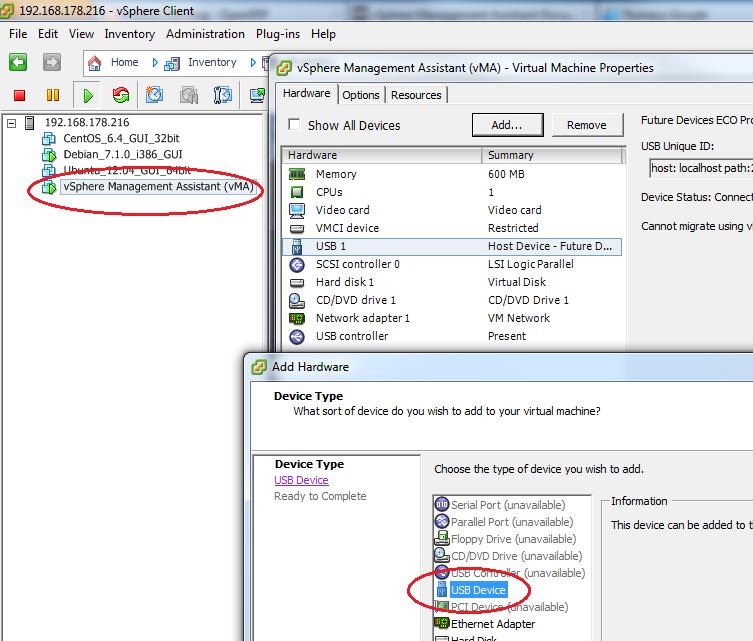The width and height of the screenshot is (753, 641).
Task: Click the red Power Off button
Action: (x=19, y=96)
